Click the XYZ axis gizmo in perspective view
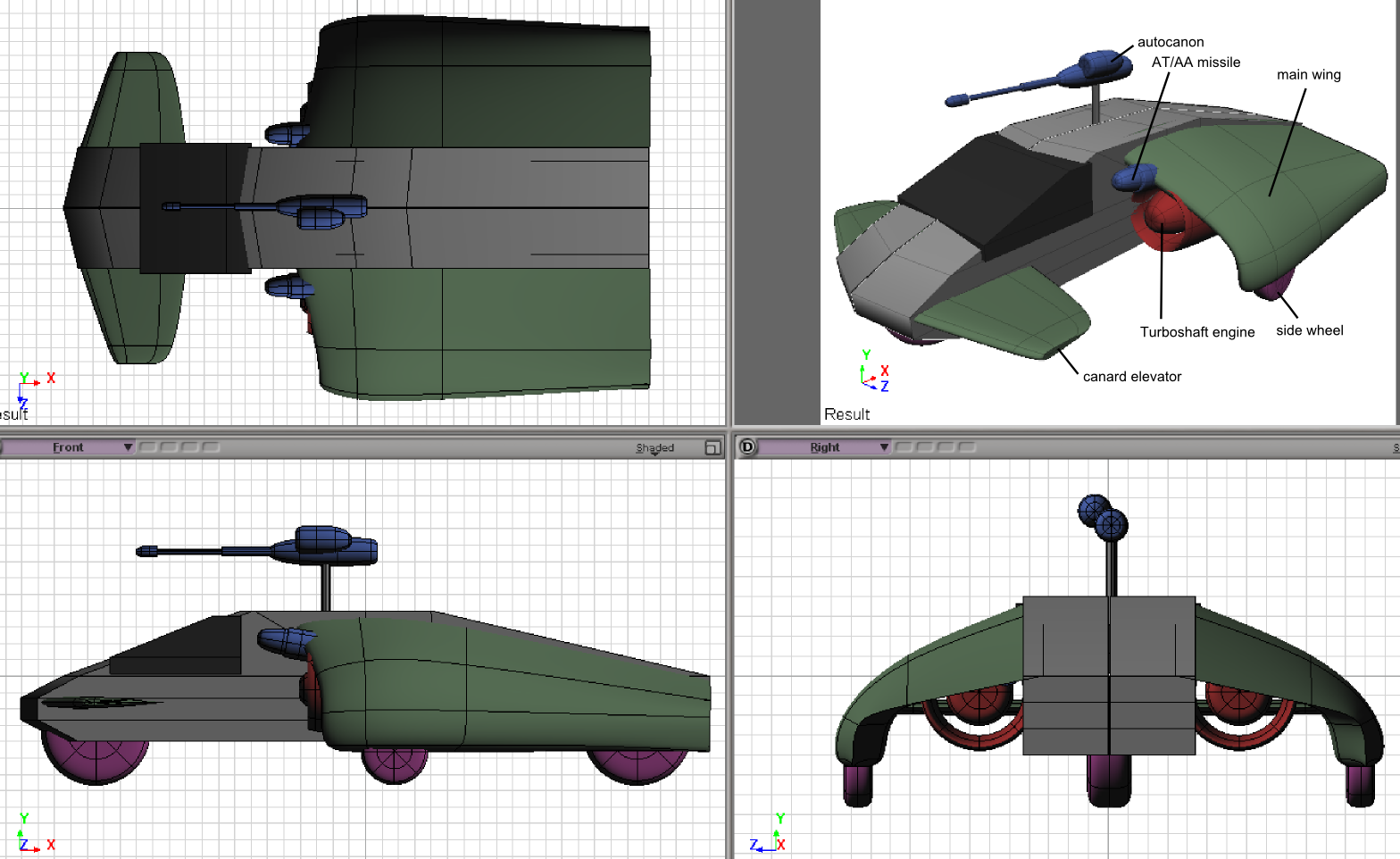The image size is (1400, 859). (x=873, y=373)
